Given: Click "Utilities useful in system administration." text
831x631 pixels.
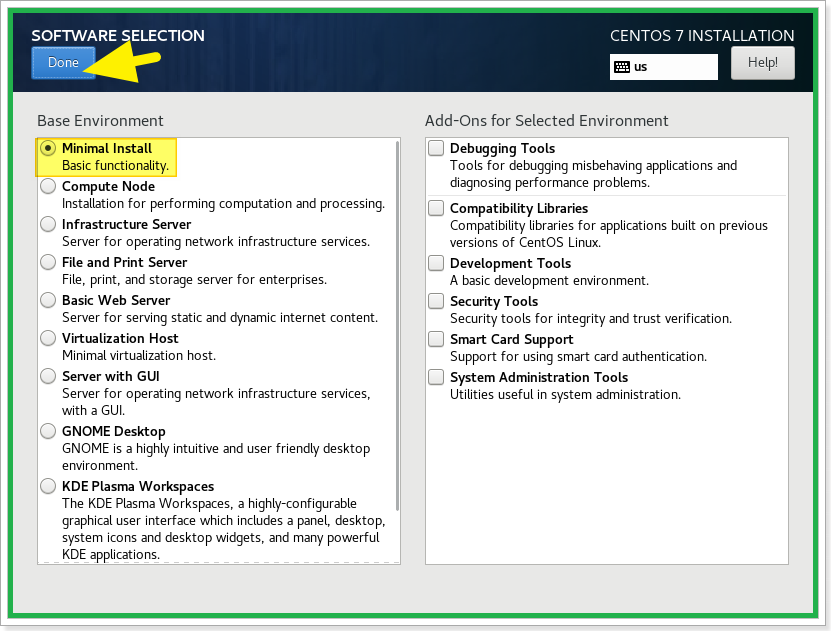Looking at the screenshot, I should tap(565, 395).
